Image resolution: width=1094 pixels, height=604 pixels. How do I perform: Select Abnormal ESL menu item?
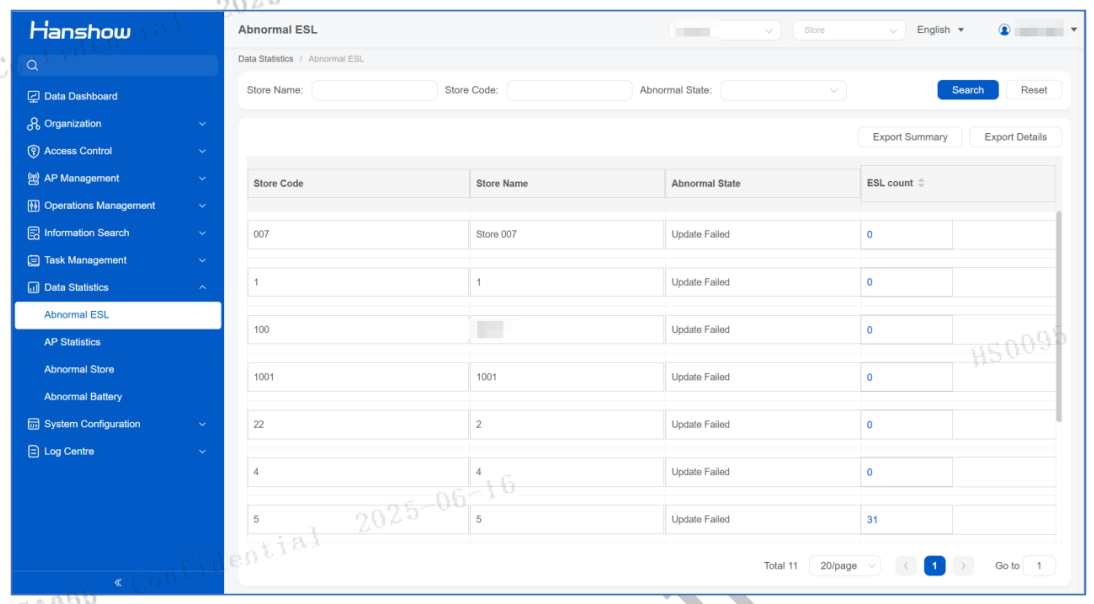click(118, 315)
